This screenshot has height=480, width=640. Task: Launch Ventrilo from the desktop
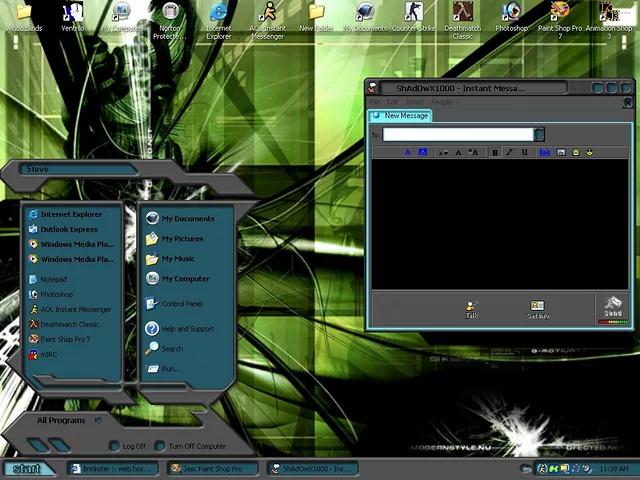[73, 18]
